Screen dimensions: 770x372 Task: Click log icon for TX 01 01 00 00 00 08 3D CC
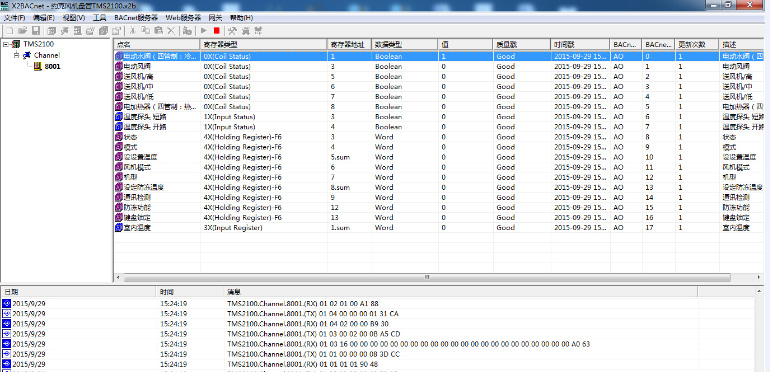click(6, 354)
